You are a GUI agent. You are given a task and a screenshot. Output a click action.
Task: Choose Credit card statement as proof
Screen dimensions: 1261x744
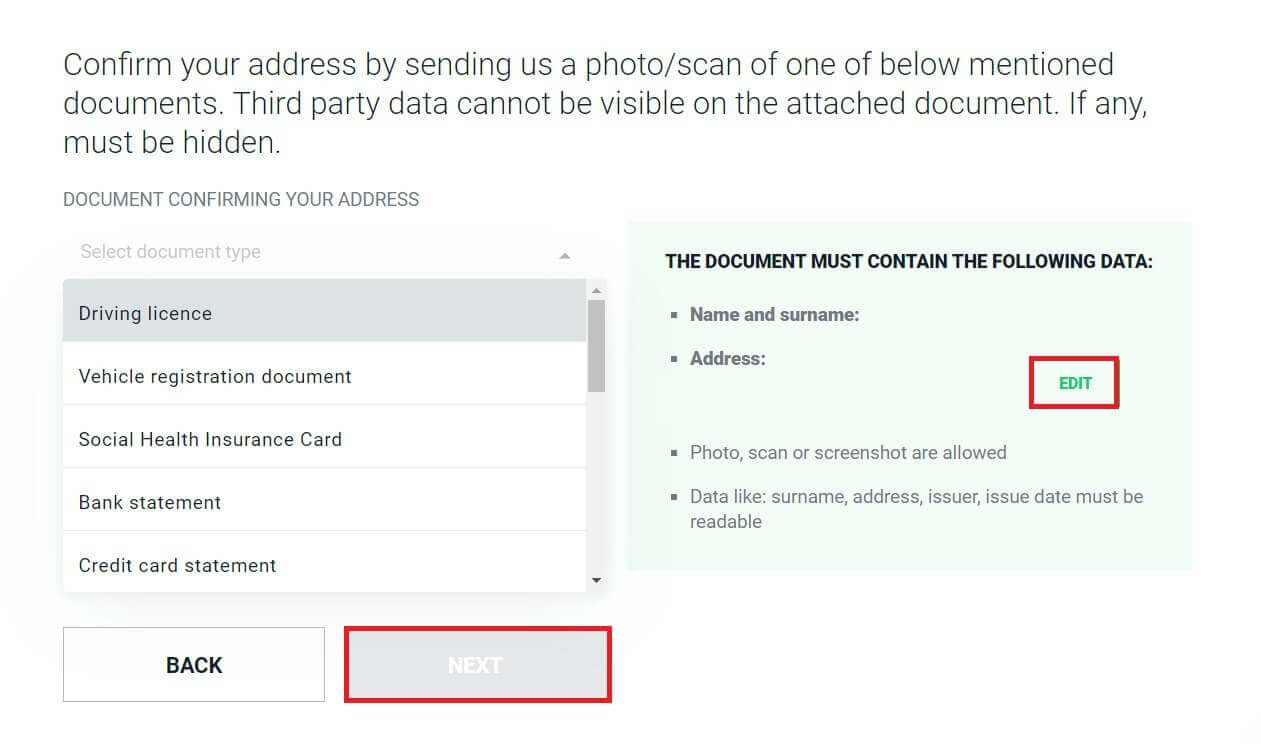pyautogui.click(x=177, y=565)
